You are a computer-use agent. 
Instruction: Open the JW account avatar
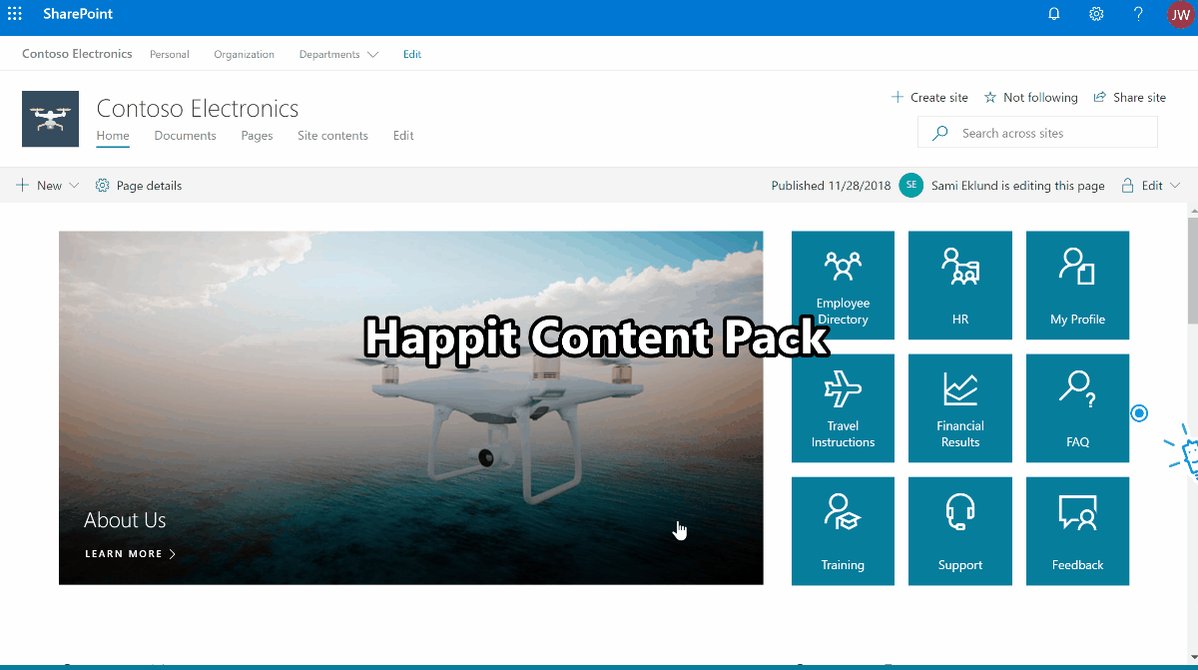click(x=1180, y=15)
